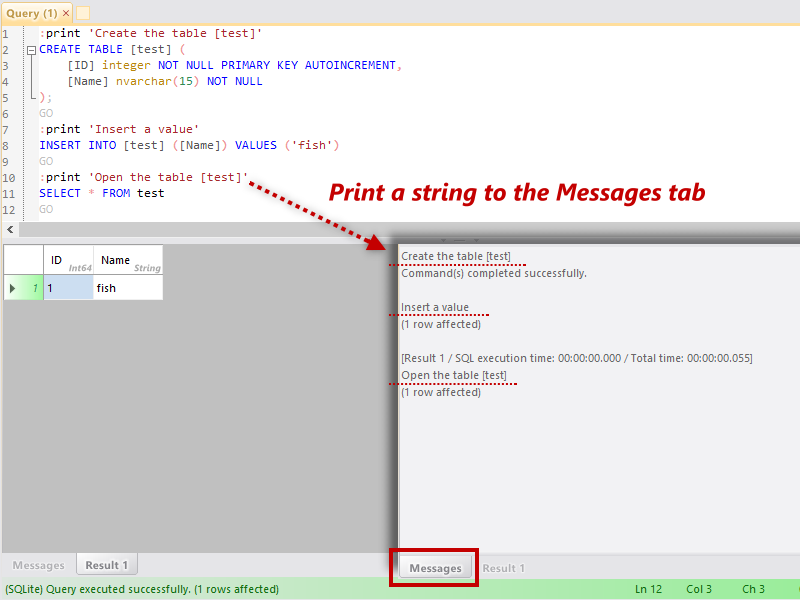Viewport: 800px width, 600px height.
Task: Click the query executed successfully status text
Action: pyautogui.click(x=142, y=589)
